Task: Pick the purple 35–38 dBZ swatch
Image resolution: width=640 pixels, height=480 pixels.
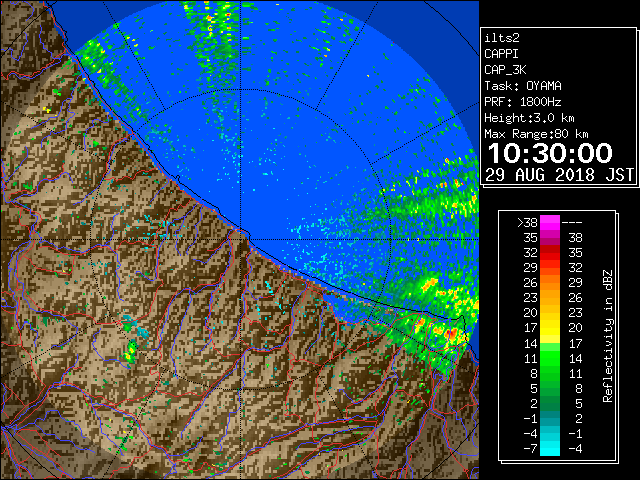Action: click(550, 238)
